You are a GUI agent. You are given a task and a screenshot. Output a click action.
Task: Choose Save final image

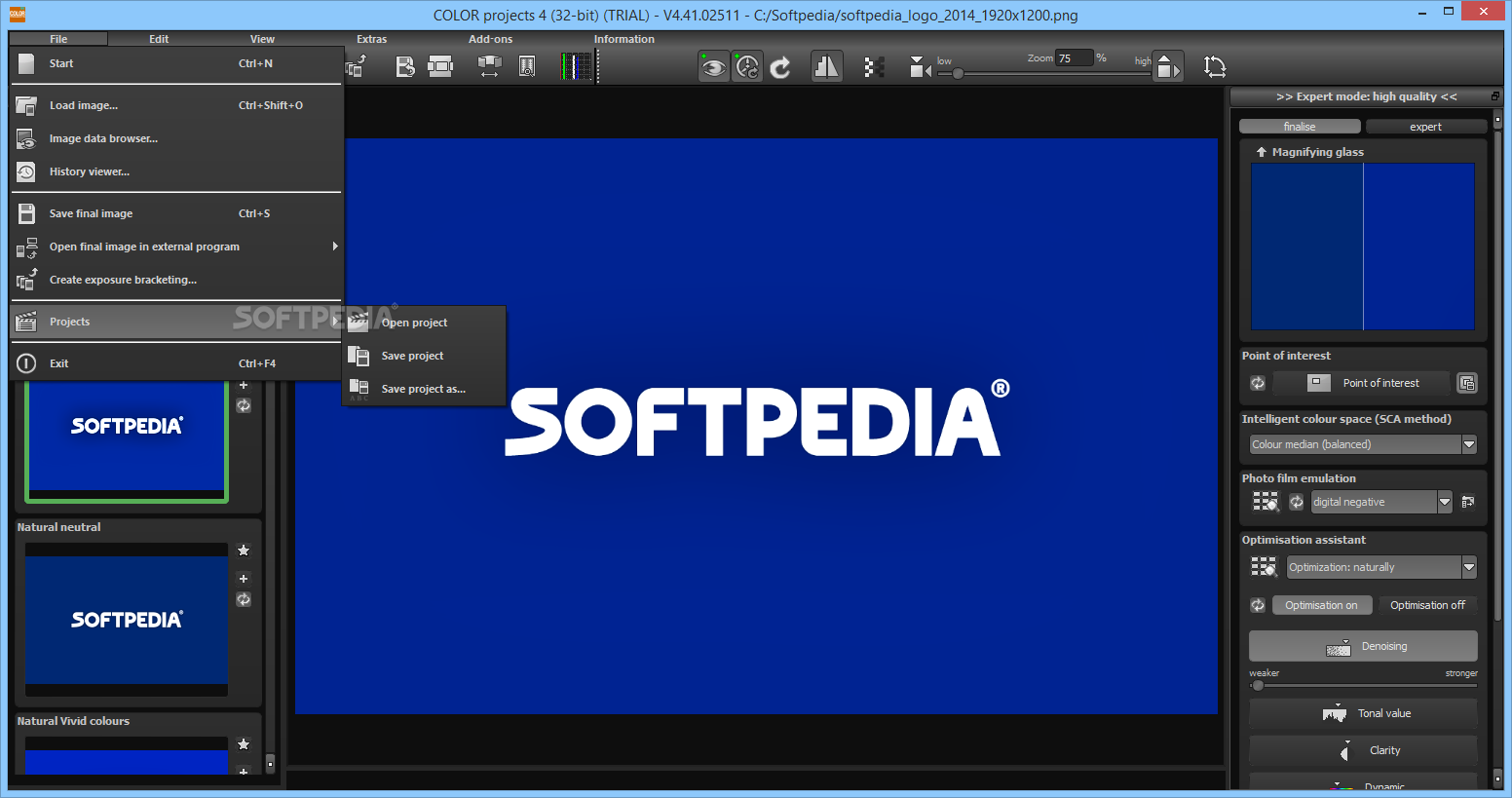176,213
